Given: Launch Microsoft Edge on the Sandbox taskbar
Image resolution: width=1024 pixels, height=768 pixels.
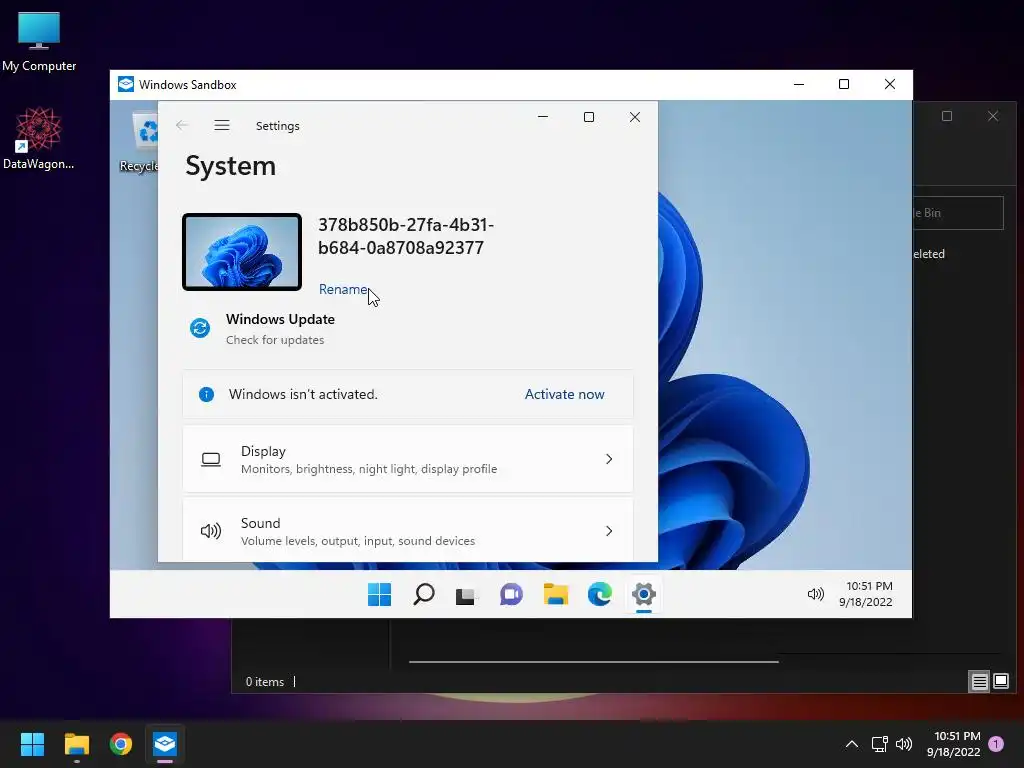Looking at the screenshot, I should point(600,594).
